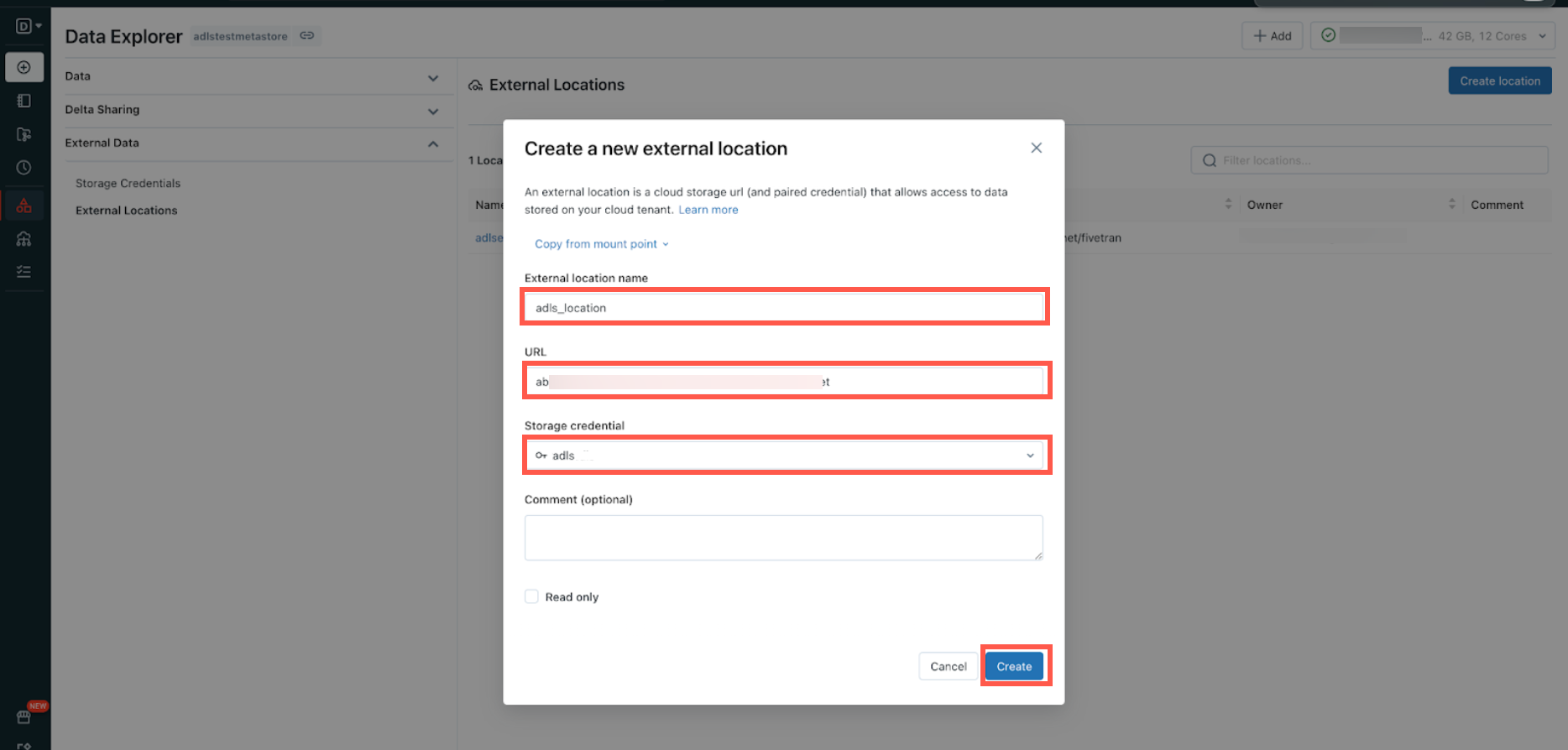This screenshot has width=1568, height=750.
Task: Click the Create location button
Action: 1500,81
